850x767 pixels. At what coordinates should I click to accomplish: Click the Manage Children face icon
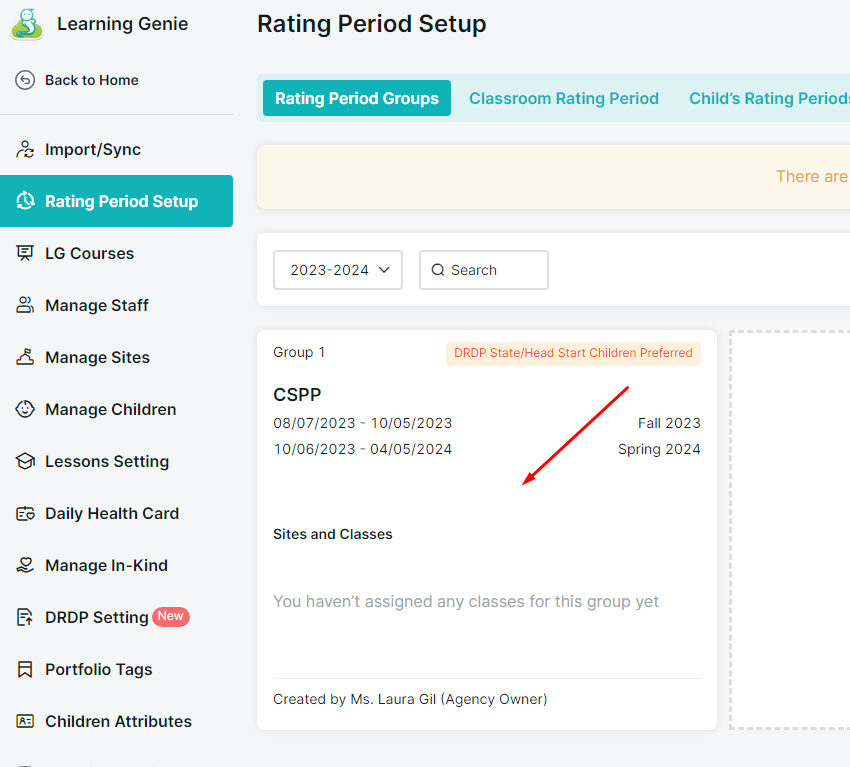click(x=25, y=409)
